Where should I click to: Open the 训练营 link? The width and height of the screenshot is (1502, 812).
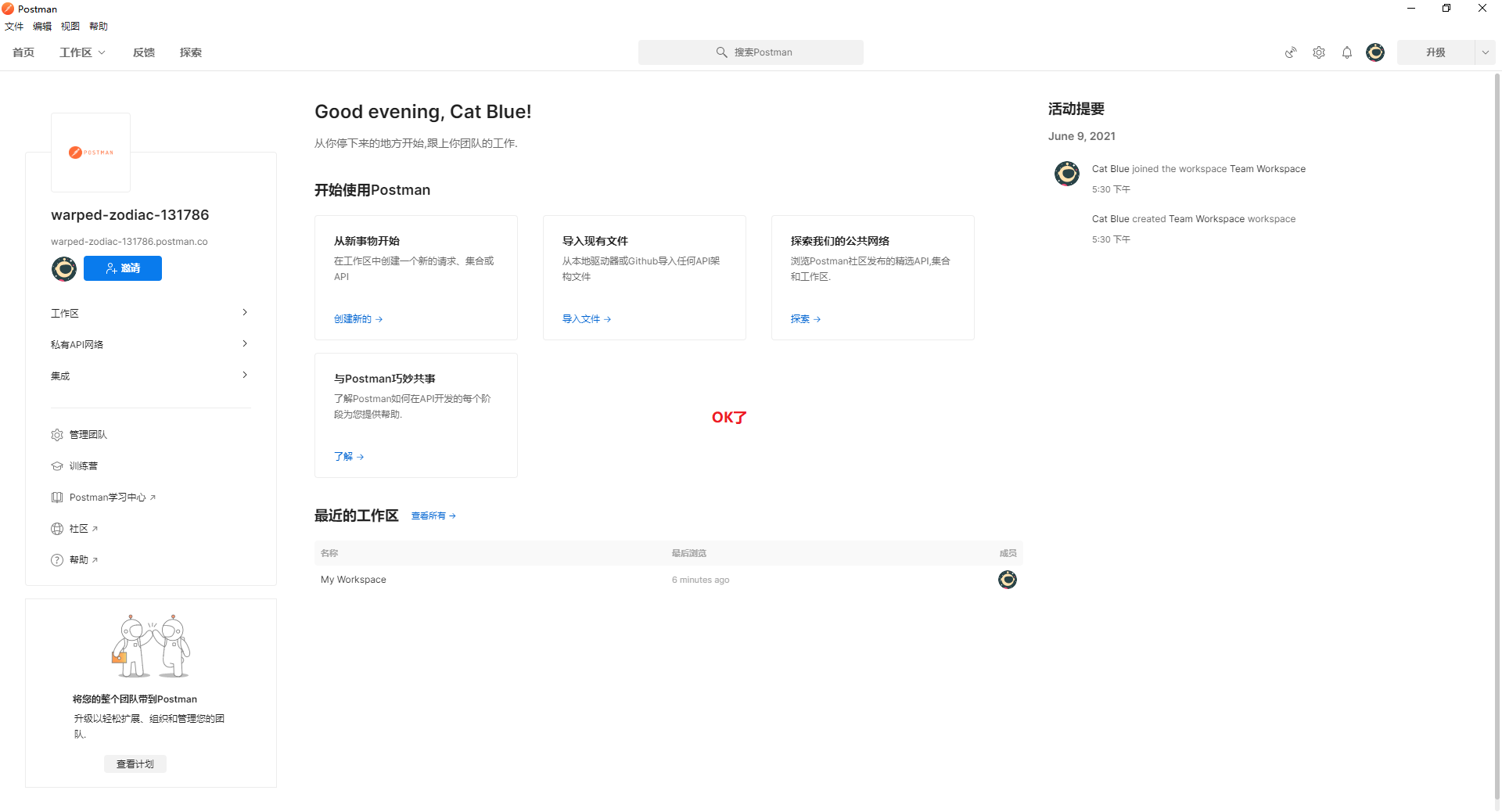pyautogui.click(x=84, y=466)
